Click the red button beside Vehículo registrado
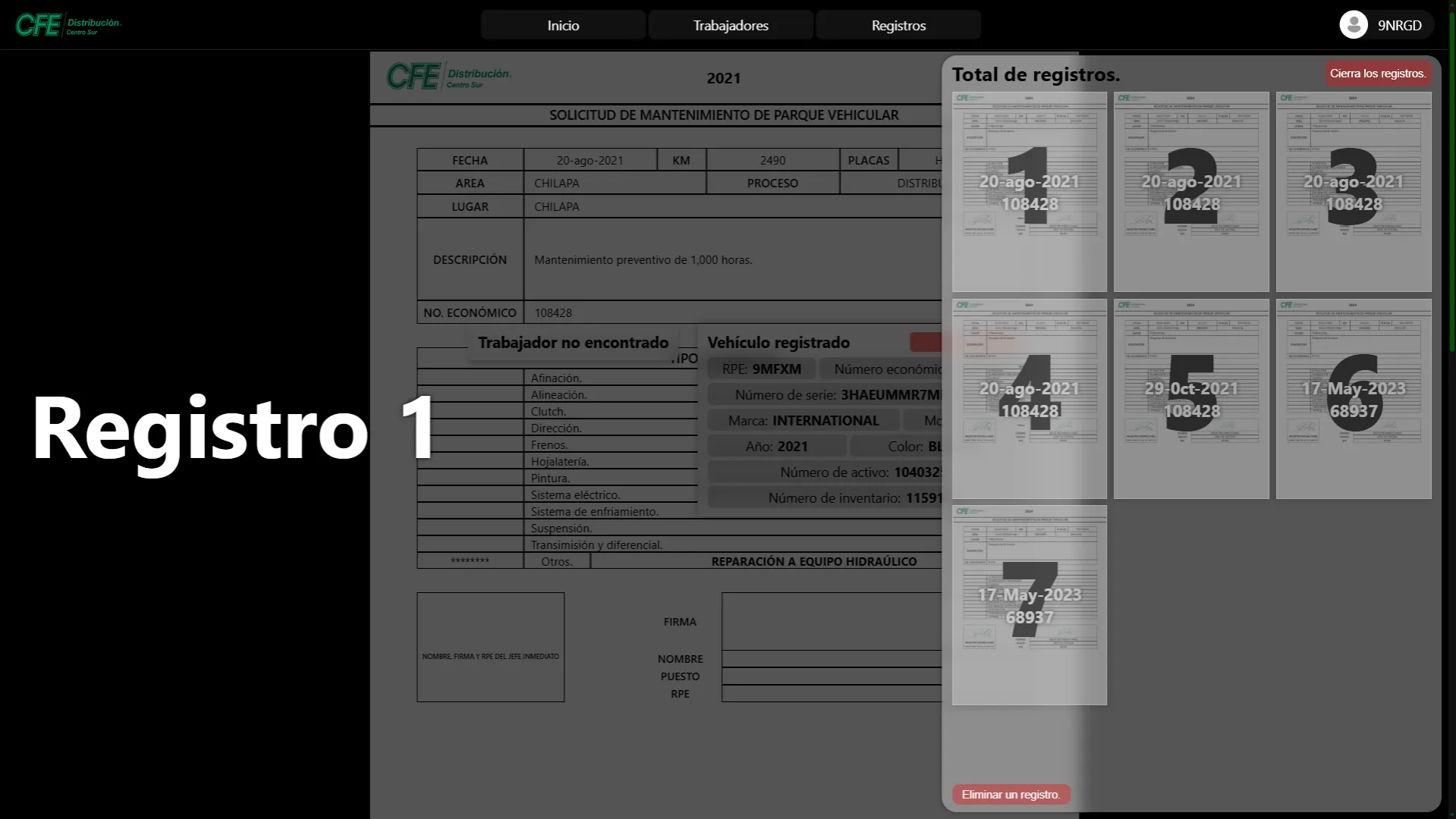The height and width of the screenshot is (819, 1456). tap(926, 342)
